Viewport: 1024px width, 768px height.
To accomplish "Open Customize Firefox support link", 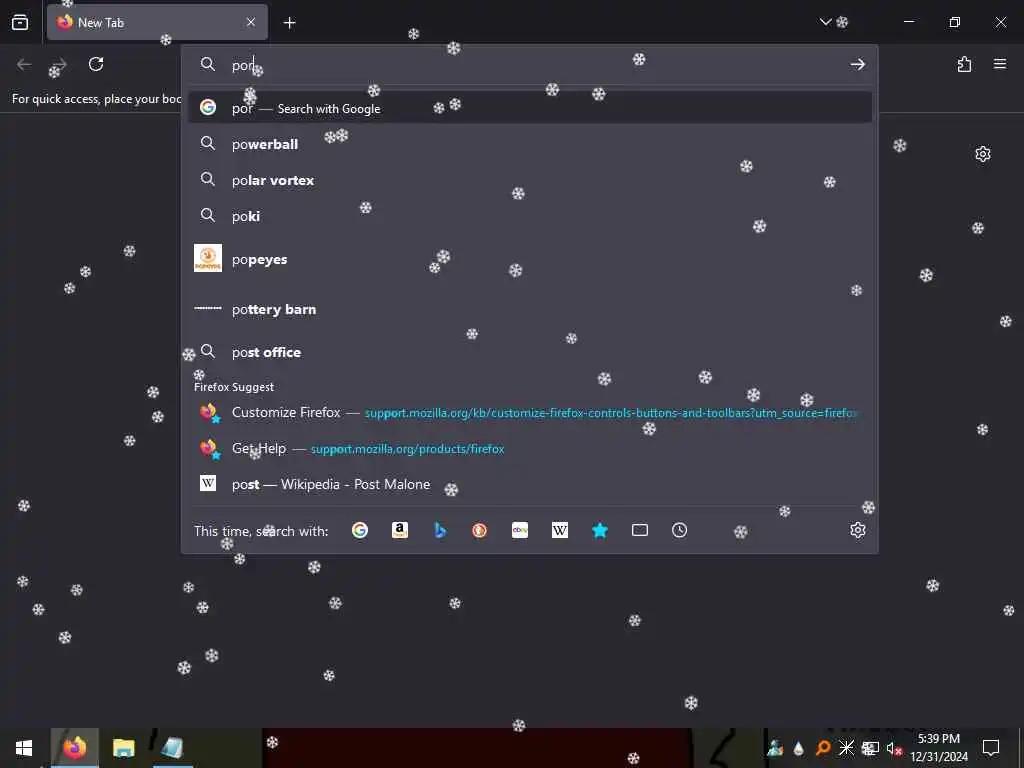I will coord(530,413).
